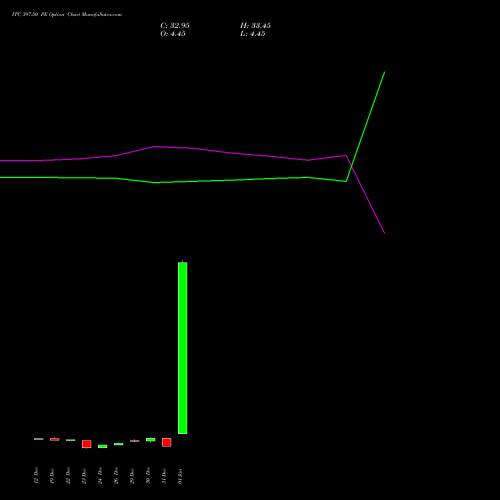Click the 29 Dec date label
The height and width of the screenshot is (500, 500).
pos(132,476)
